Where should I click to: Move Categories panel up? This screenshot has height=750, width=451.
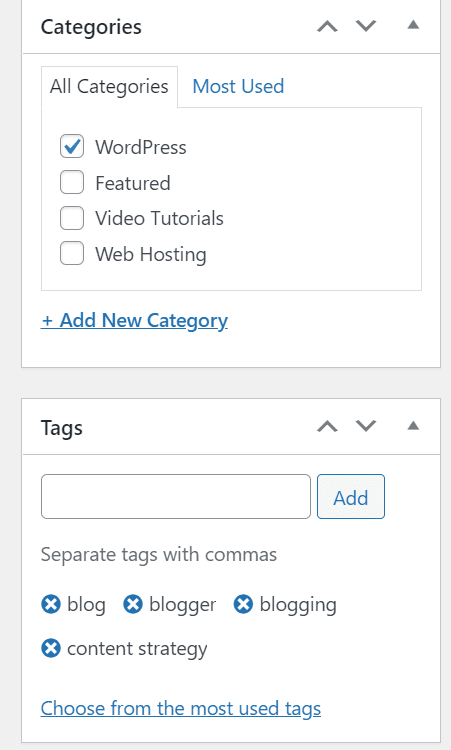point(328,26)
